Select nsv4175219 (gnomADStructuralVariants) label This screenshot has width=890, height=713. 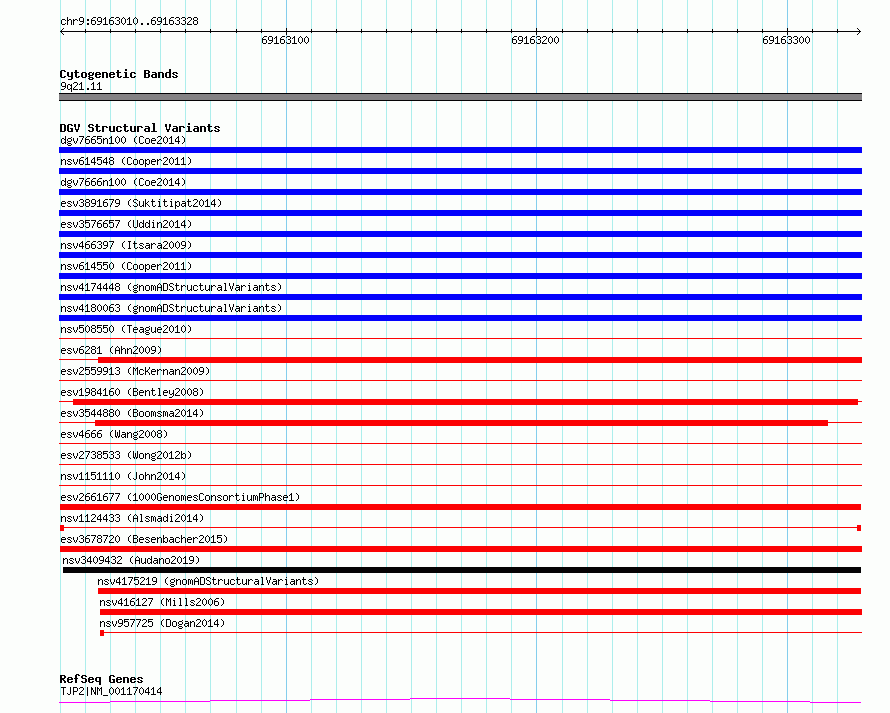click(x=208, y=581)
